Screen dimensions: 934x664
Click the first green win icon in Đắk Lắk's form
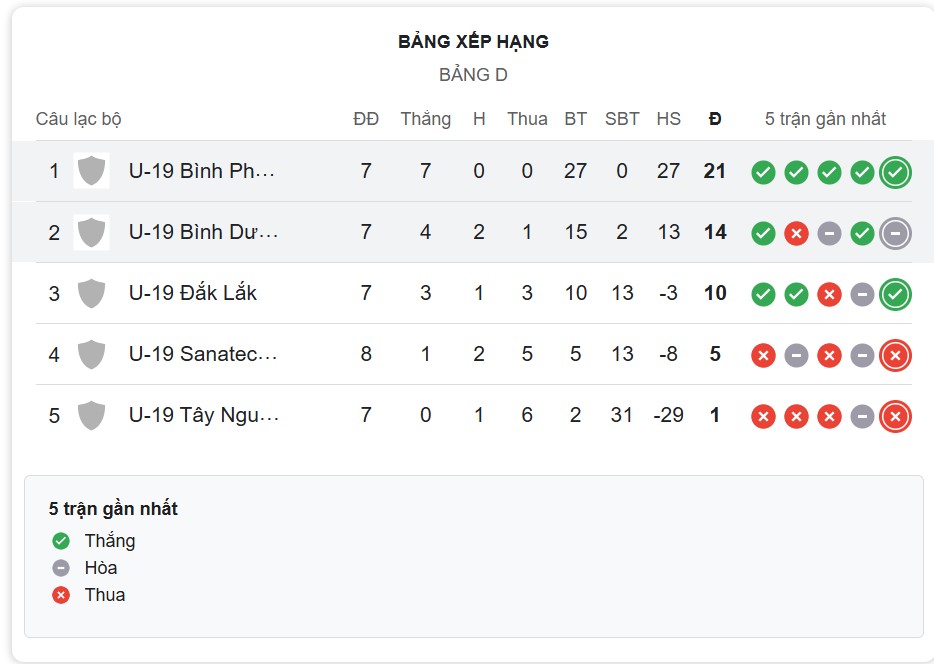pyautogui.click(x=762, y=294)
